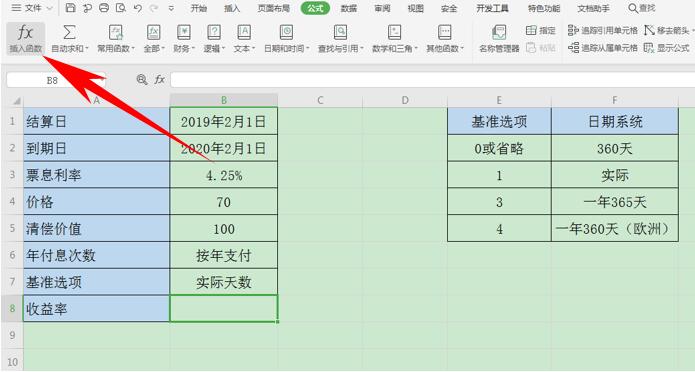This screenshot has width=695, height=372.
Task: Switch to the Review (审阅) tab
Action: click(382, 8)
